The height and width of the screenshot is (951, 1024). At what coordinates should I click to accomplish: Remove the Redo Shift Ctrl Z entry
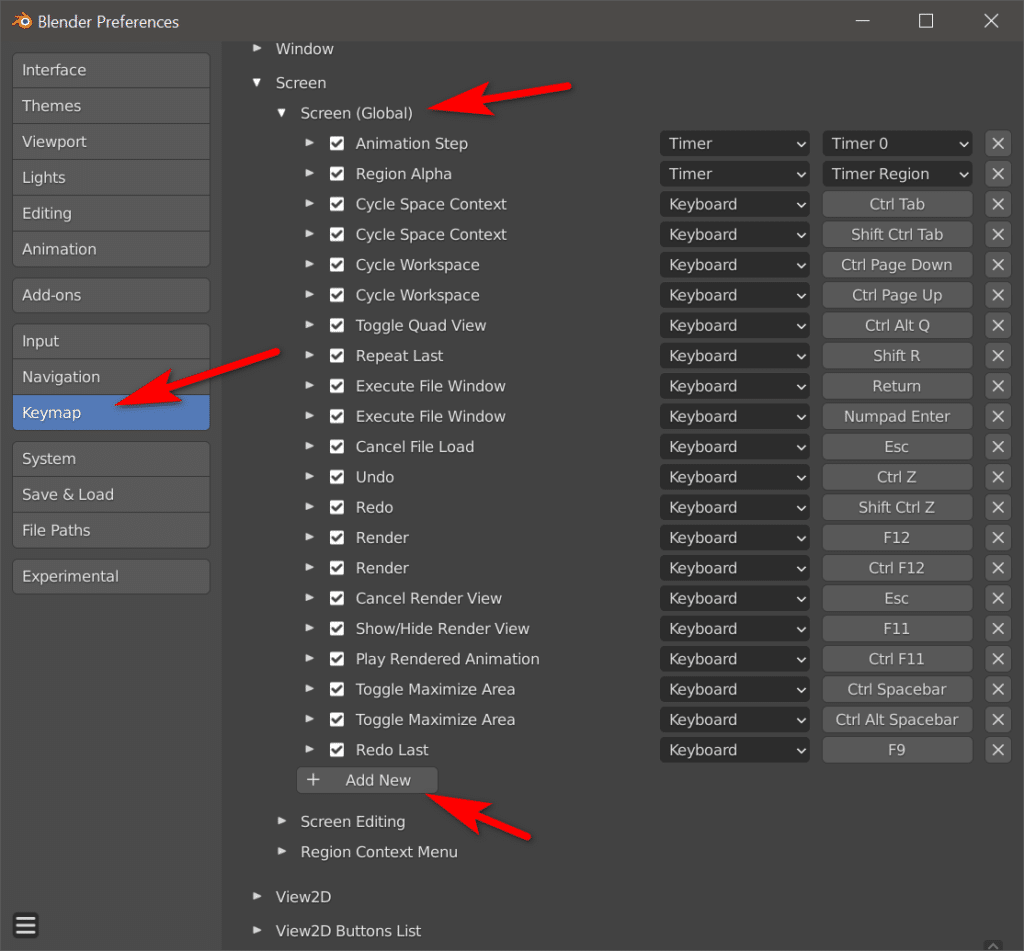coord(998,508)
